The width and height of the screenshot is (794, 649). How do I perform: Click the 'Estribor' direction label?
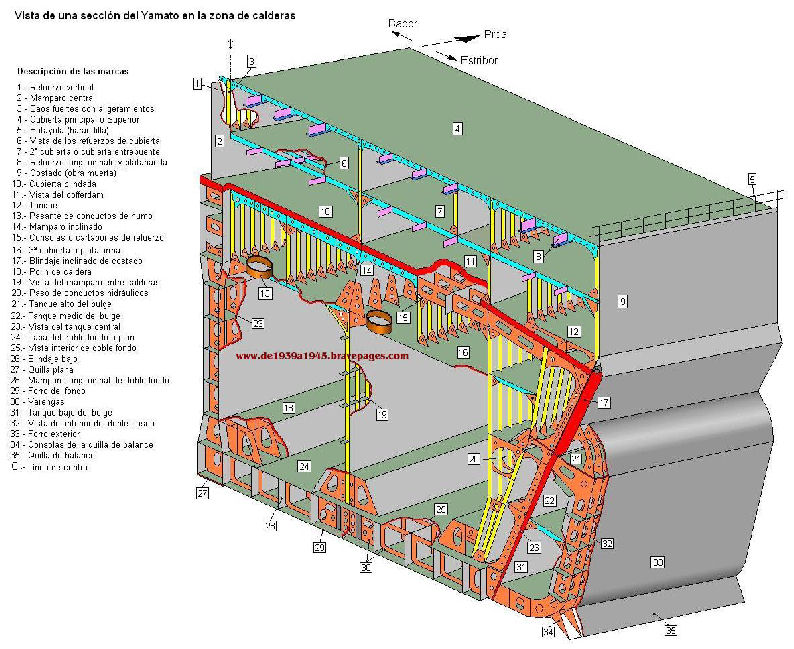(x=478, y=59)
